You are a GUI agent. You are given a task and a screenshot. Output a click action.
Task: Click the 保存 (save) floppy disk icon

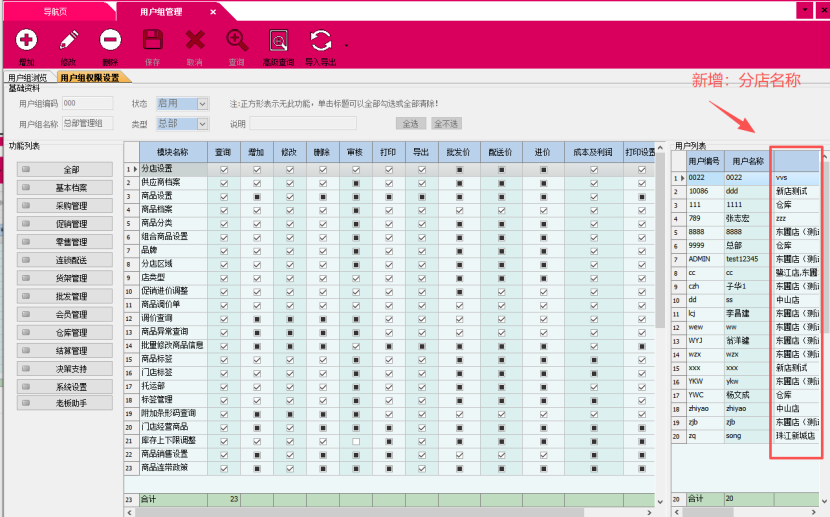tap(152, 40)
